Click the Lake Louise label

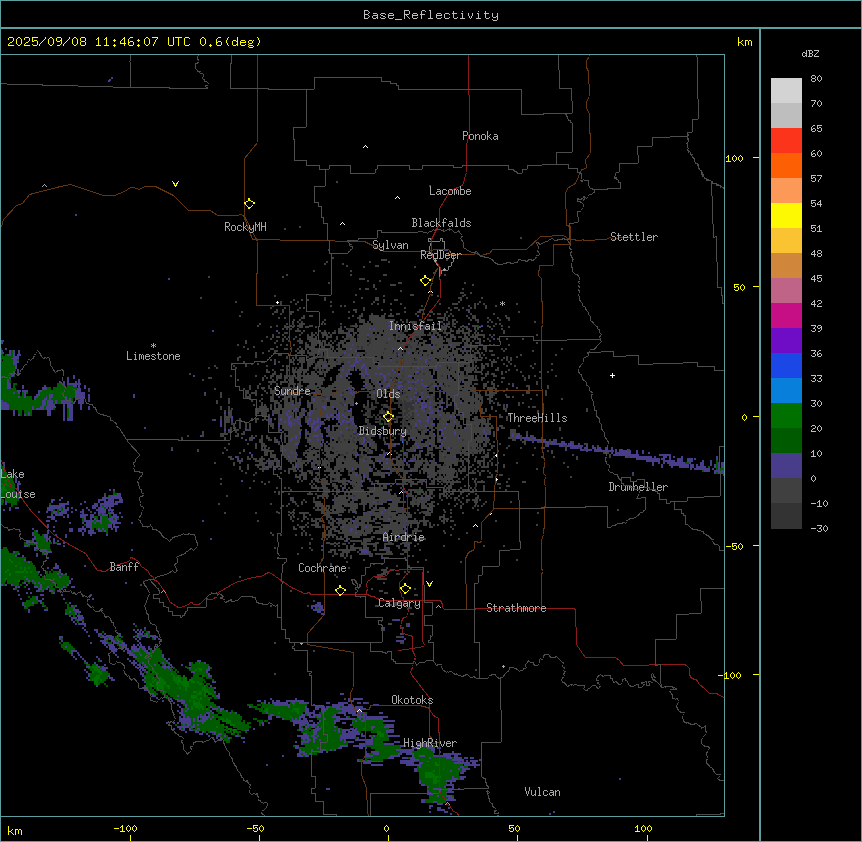[16, 484]
